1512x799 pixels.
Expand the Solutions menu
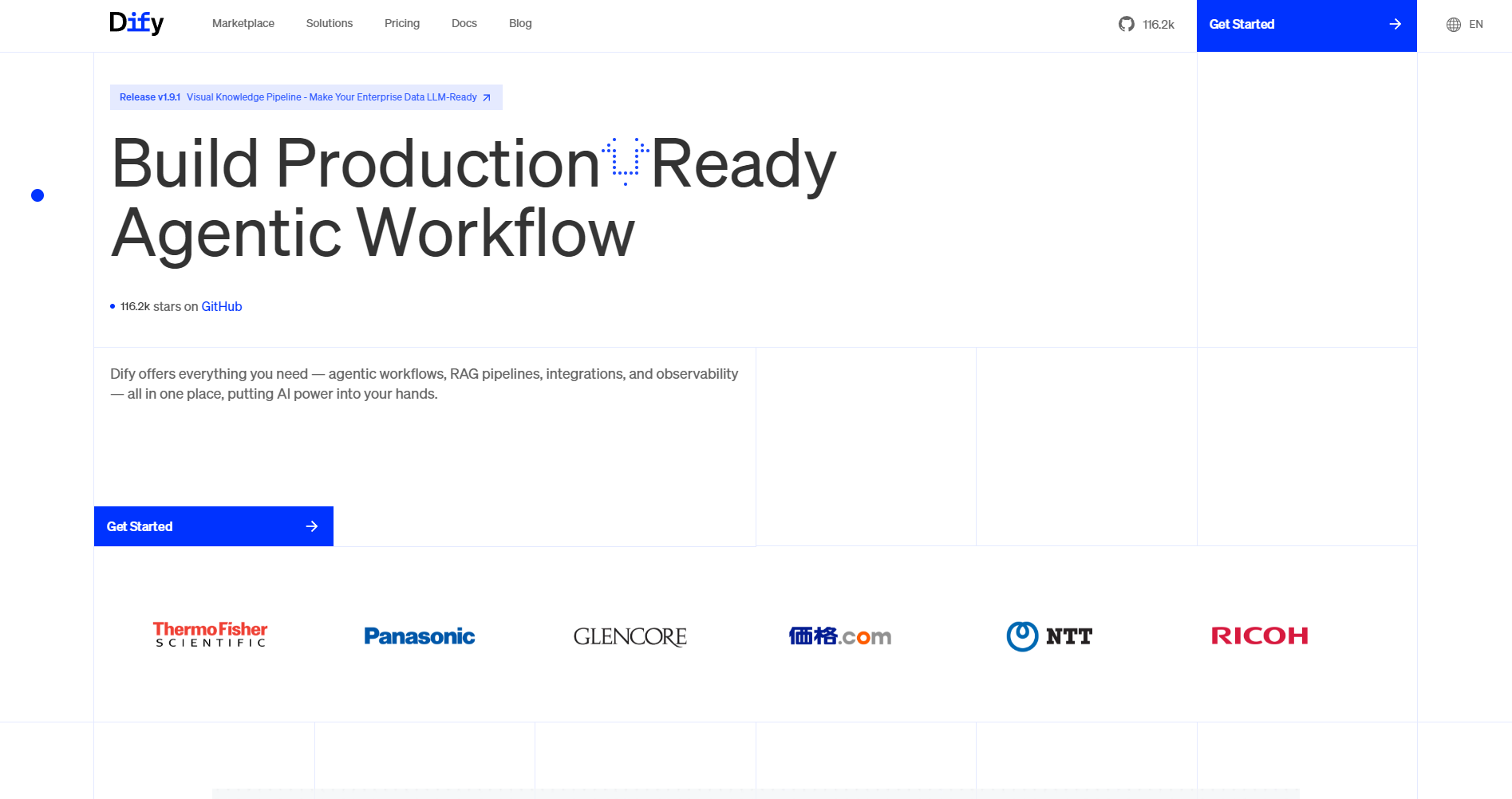point(329,24)
